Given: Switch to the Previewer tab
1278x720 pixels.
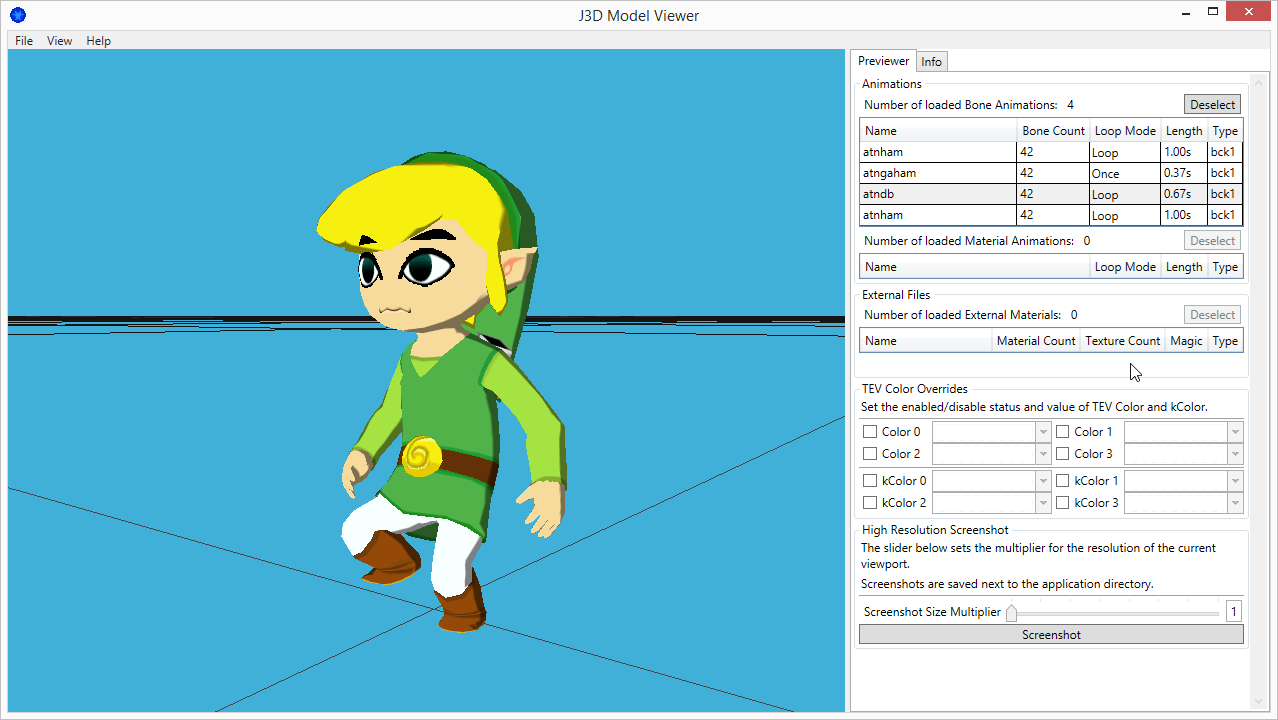Looking at the screenshot, I should [x=882, y=61].
